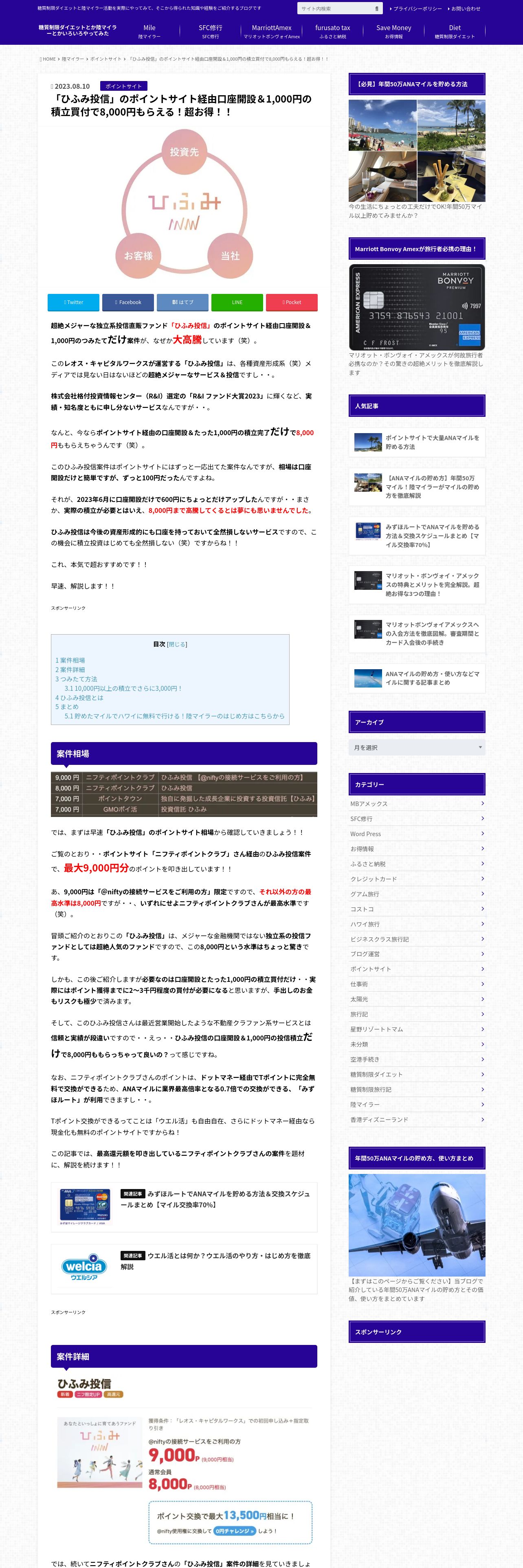
Task: Open the Word Press category
Action: point(416,834)
